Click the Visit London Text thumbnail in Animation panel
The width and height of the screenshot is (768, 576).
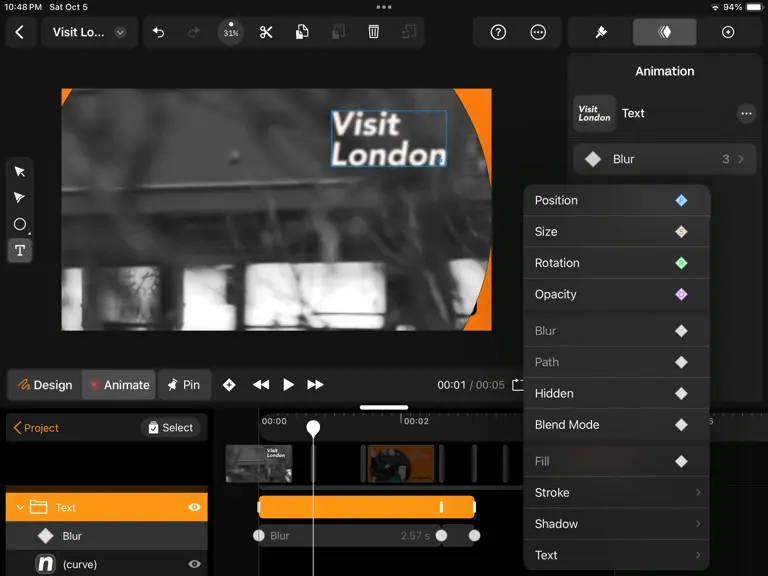pos(594,114)
